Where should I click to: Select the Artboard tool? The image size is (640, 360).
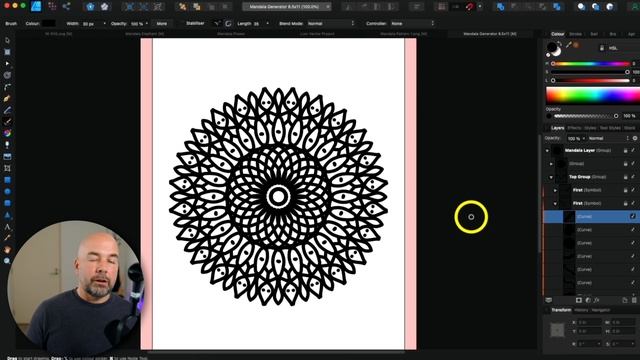click(7, 52)
